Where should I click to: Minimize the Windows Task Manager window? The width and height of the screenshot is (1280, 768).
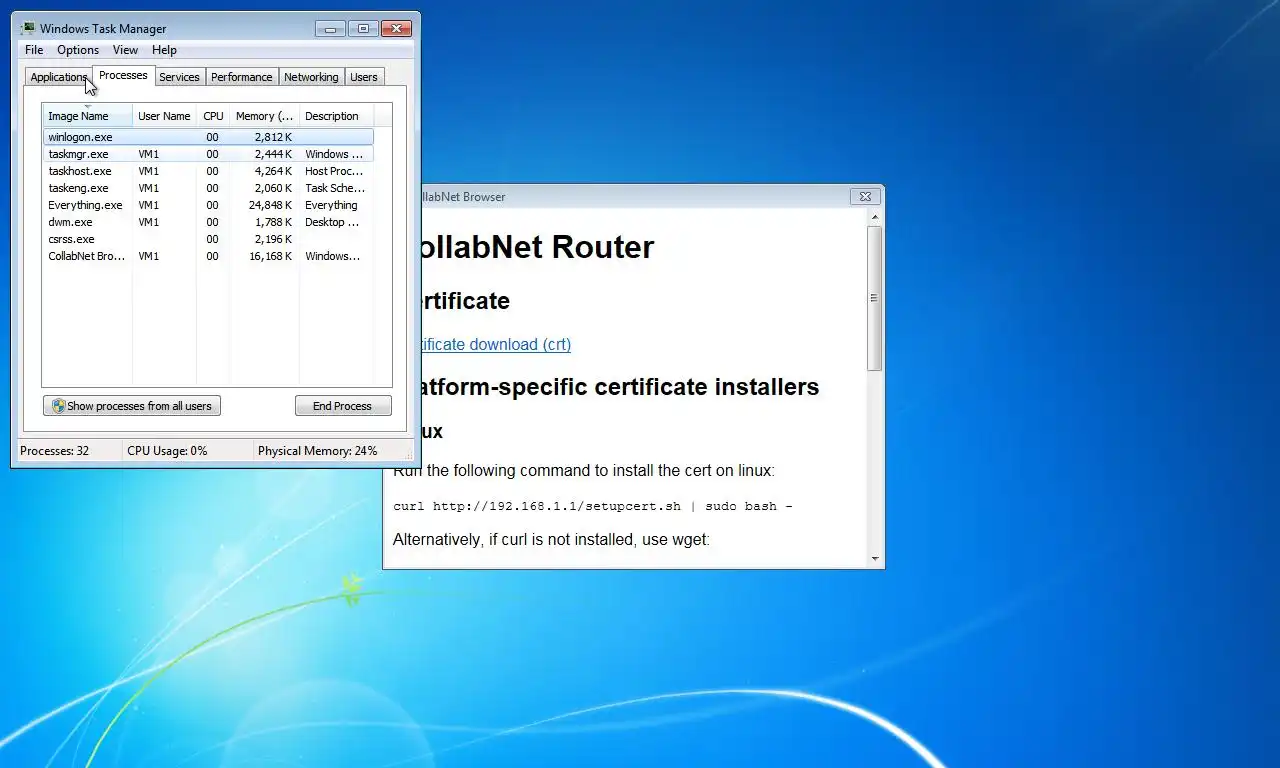[330, 29]
